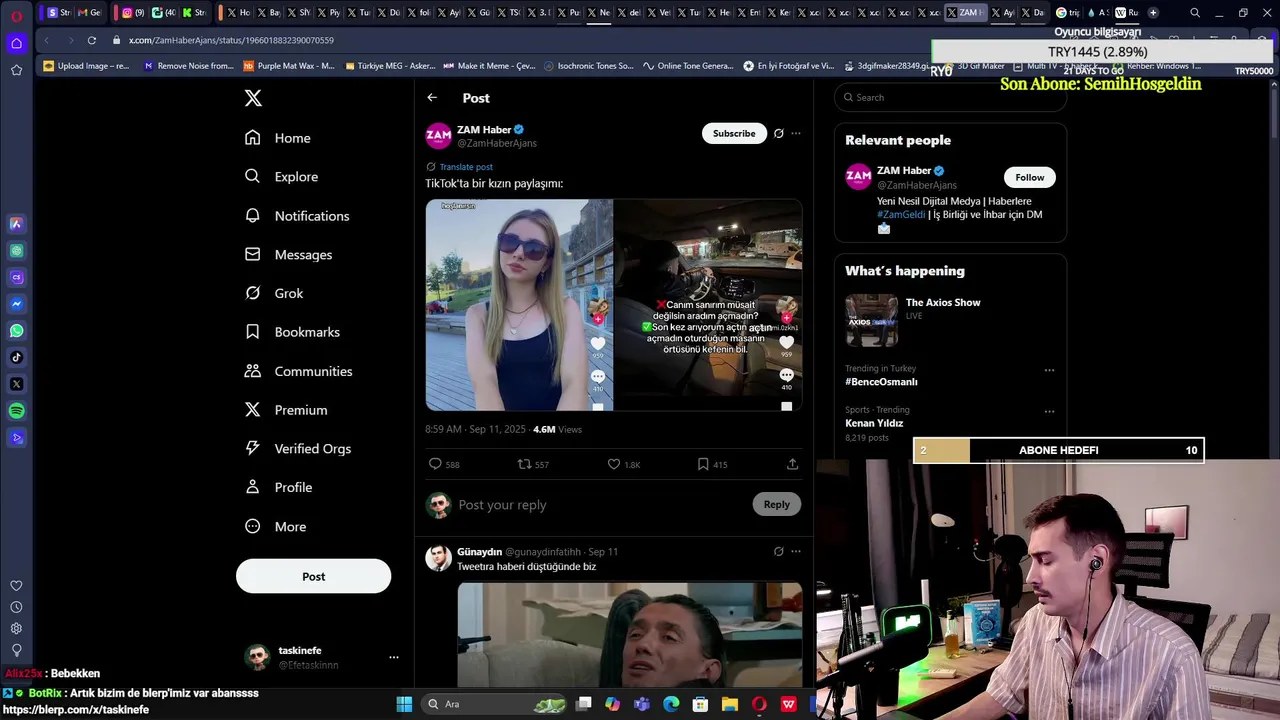Click taskbar Ara search box
This screenshot has width=1280, height=720.
[496, 704]
